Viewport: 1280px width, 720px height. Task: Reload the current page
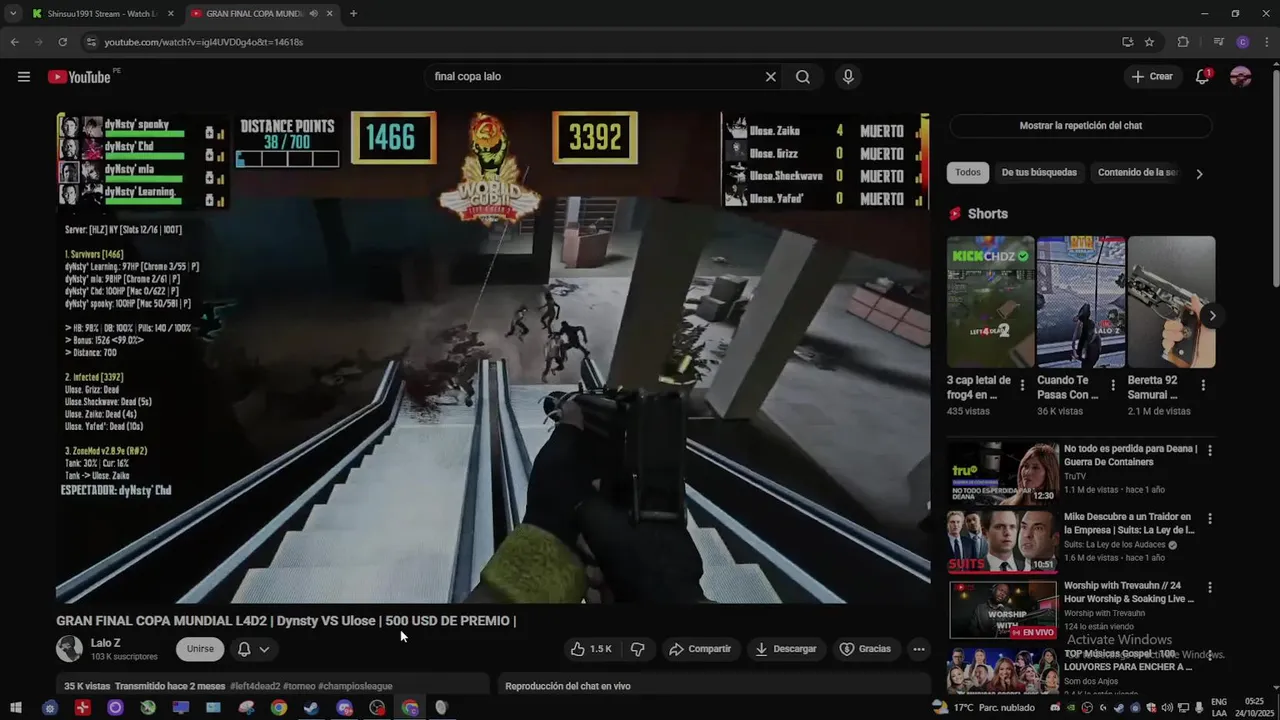[62, 42]
